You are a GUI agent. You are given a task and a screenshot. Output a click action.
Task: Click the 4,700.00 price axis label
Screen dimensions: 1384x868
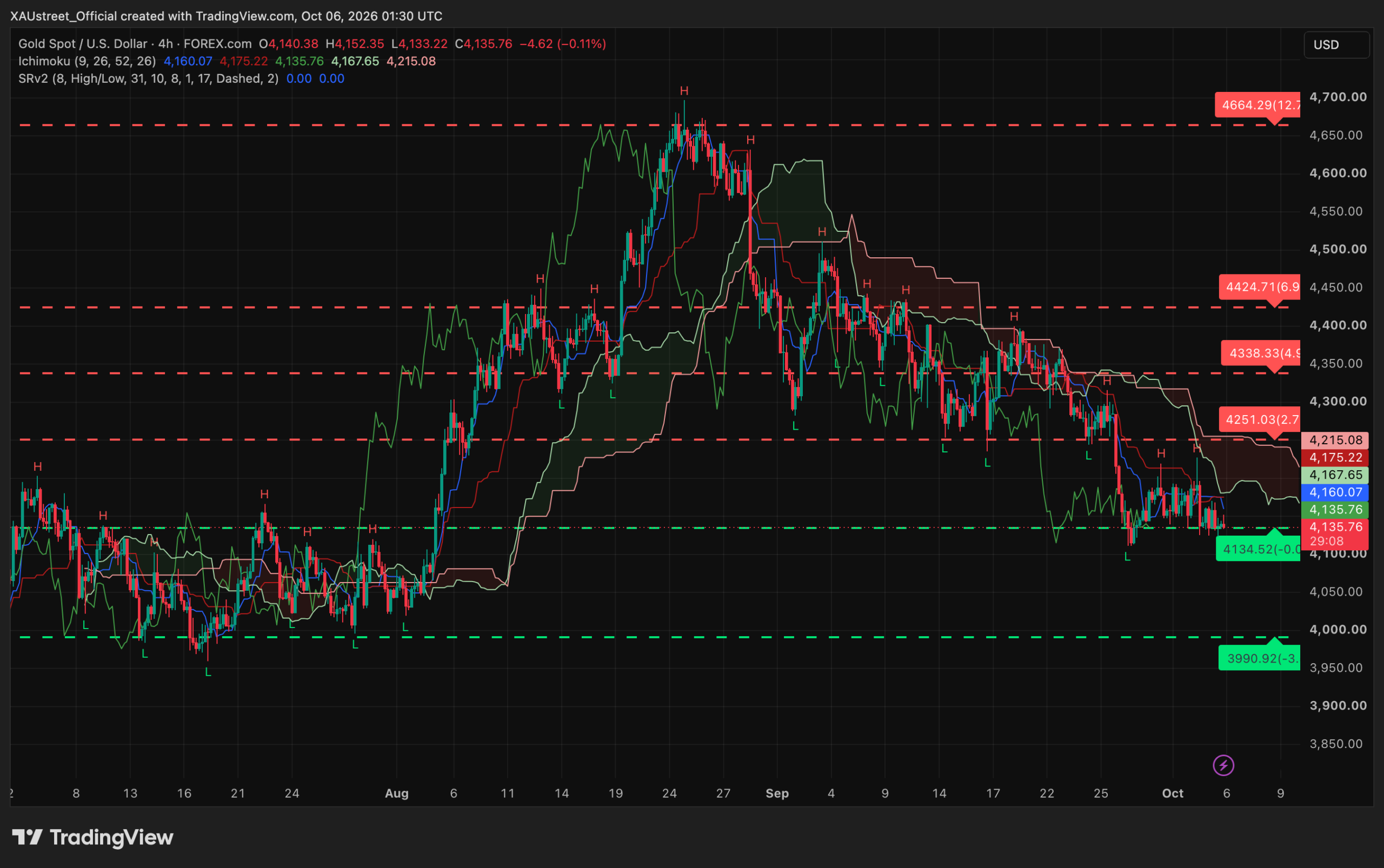[x=1338, y=97]
